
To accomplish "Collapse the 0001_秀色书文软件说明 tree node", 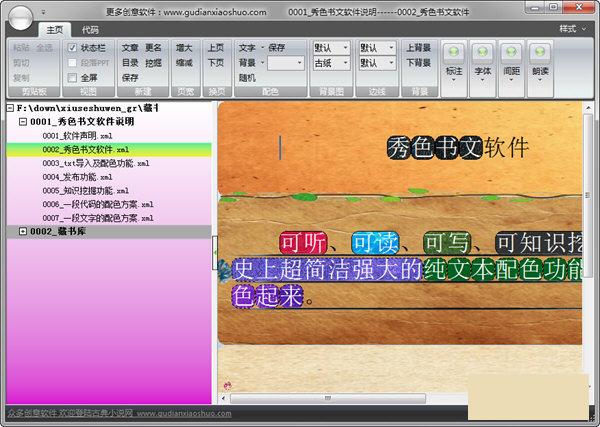I will click(23, 121).
